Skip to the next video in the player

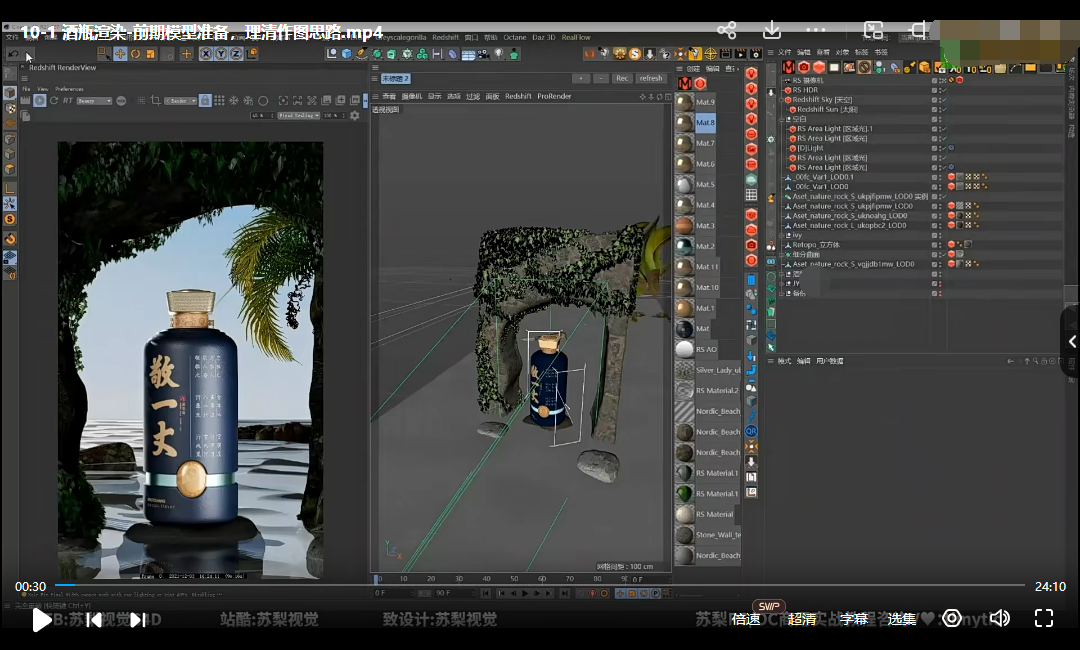(x=137, y=620)
